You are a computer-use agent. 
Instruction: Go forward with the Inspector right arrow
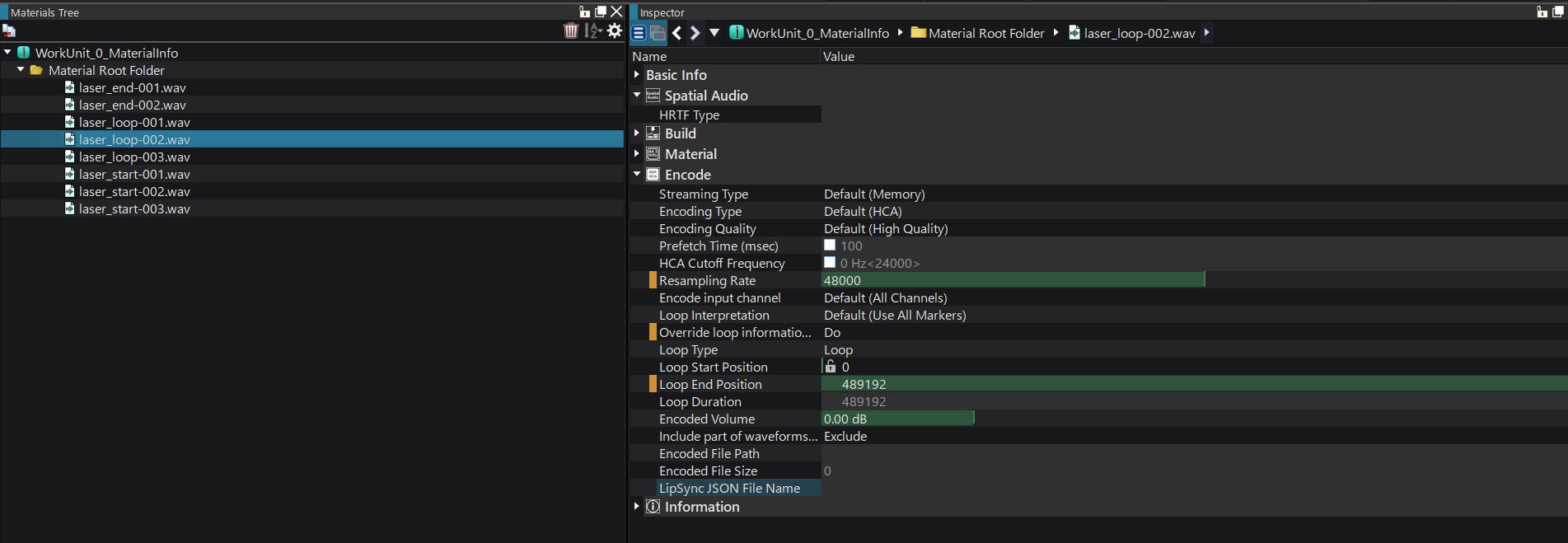tap(695, 33)
